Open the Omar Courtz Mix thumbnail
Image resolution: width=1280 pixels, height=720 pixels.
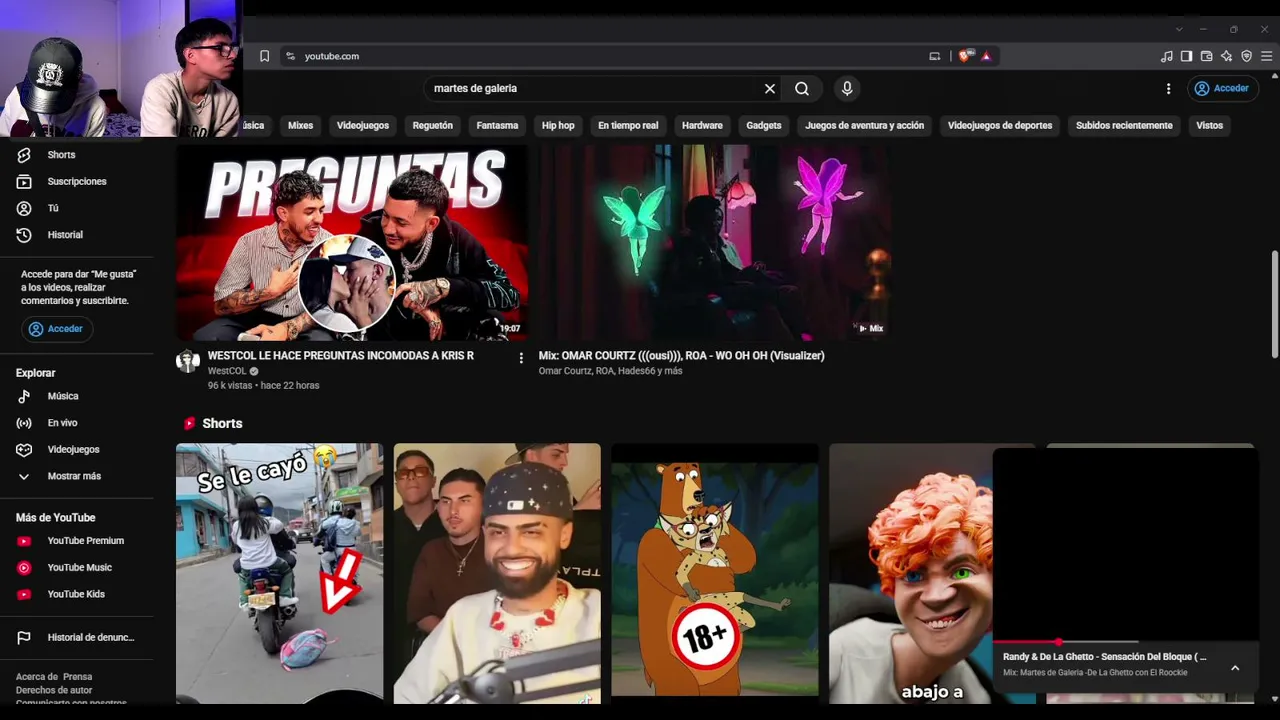click(x=714, y=243)
